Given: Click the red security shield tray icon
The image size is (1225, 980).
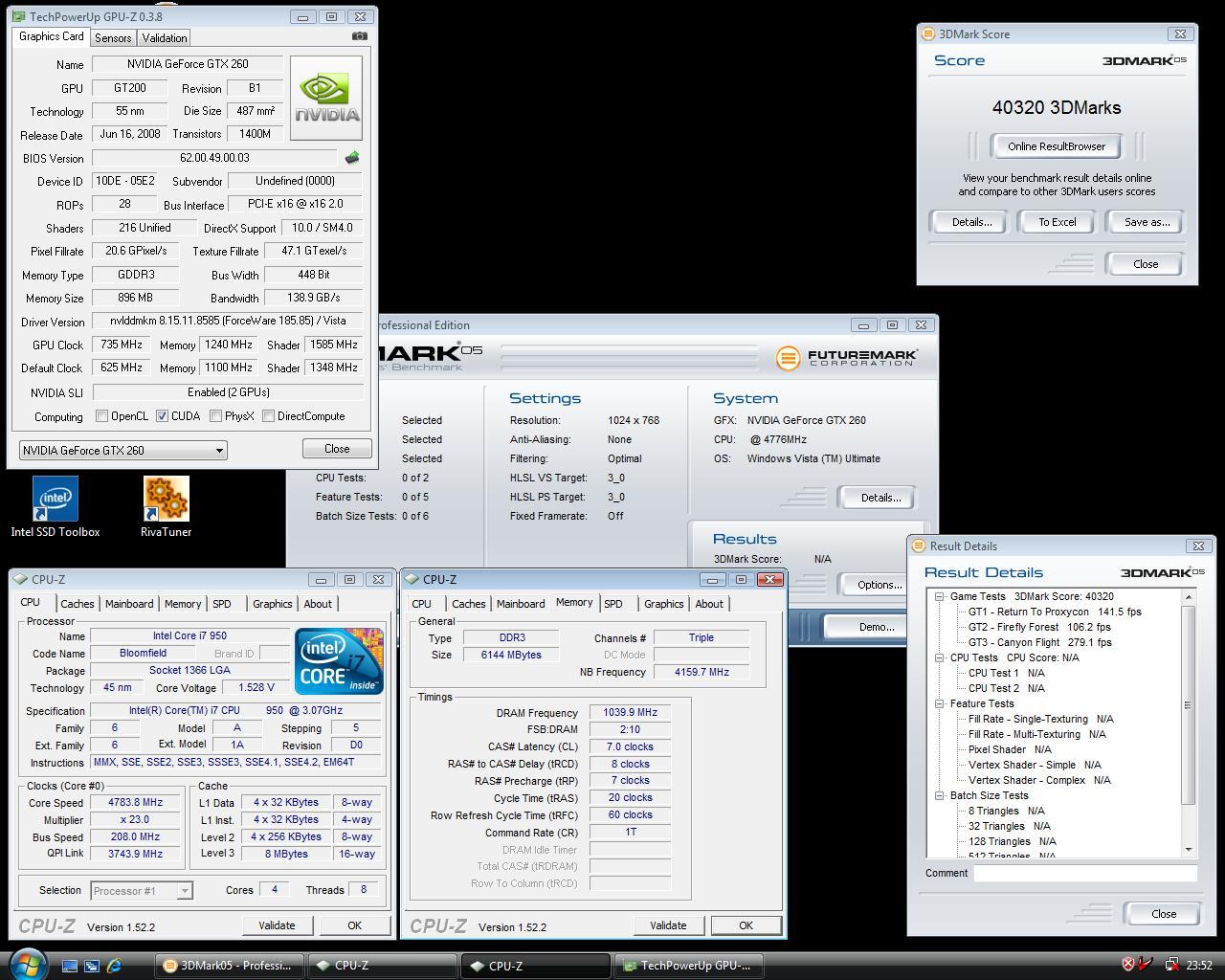Looking at the screenshot, I should pyautogui.click(x=1128, y=965).
